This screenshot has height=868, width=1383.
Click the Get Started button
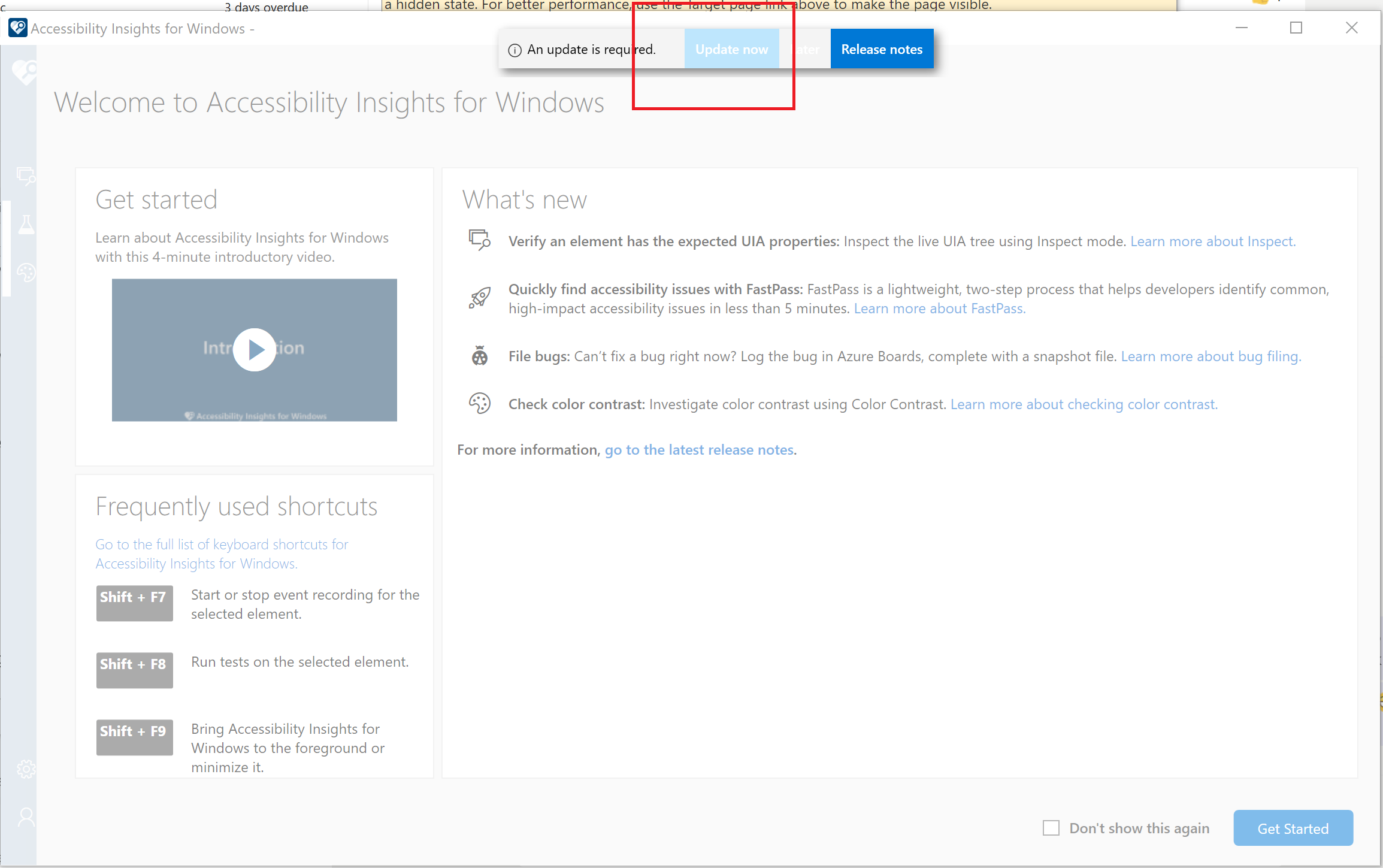(x=1293, y=828)
